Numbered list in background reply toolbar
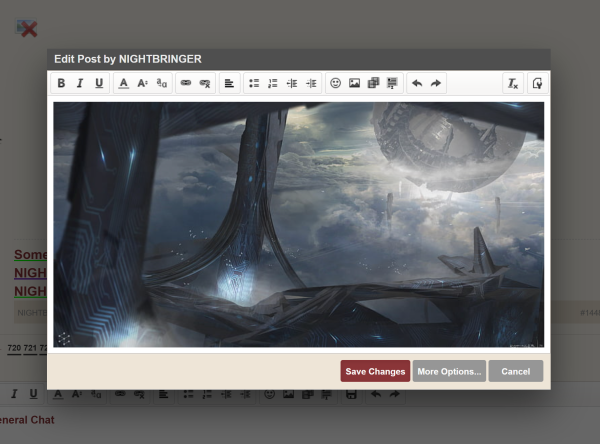Image resolution: width=600 pixels, height=444 pixels. (207, 394)
